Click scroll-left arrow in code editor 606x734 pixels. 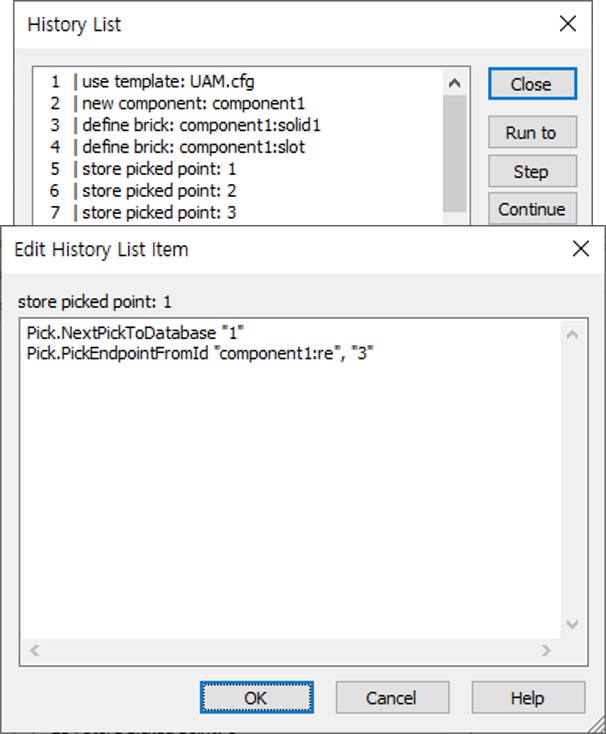(x=35, y=650)
